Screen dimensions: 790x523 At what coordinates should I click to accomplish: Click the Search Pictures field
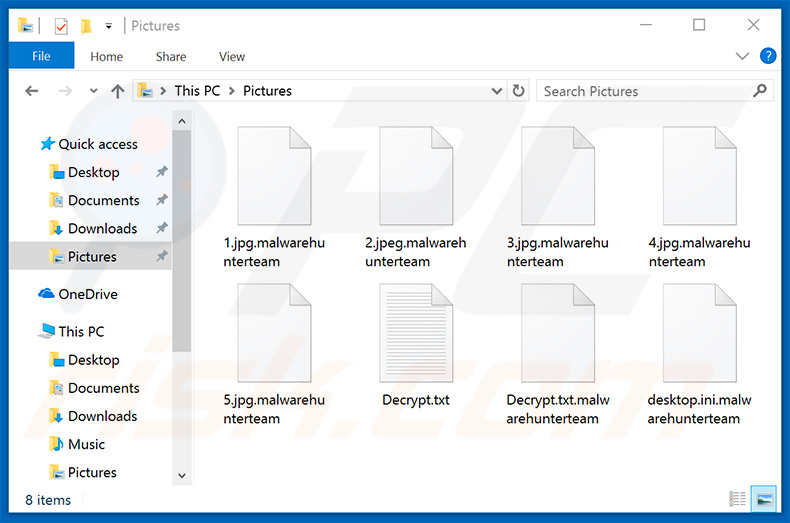point(654,91)
